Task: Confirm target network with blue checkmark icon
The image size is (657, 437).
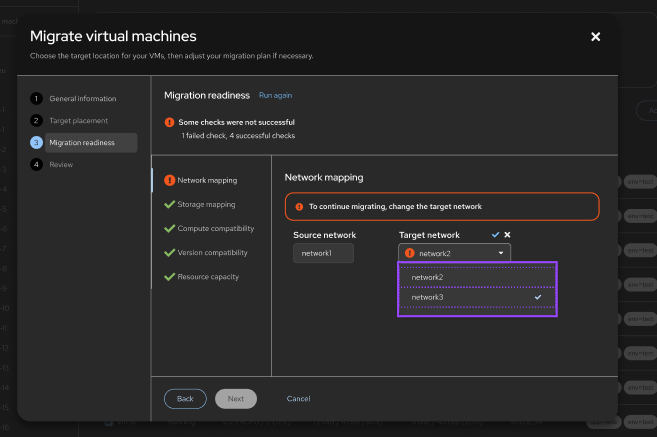Action: pos(494,234)
